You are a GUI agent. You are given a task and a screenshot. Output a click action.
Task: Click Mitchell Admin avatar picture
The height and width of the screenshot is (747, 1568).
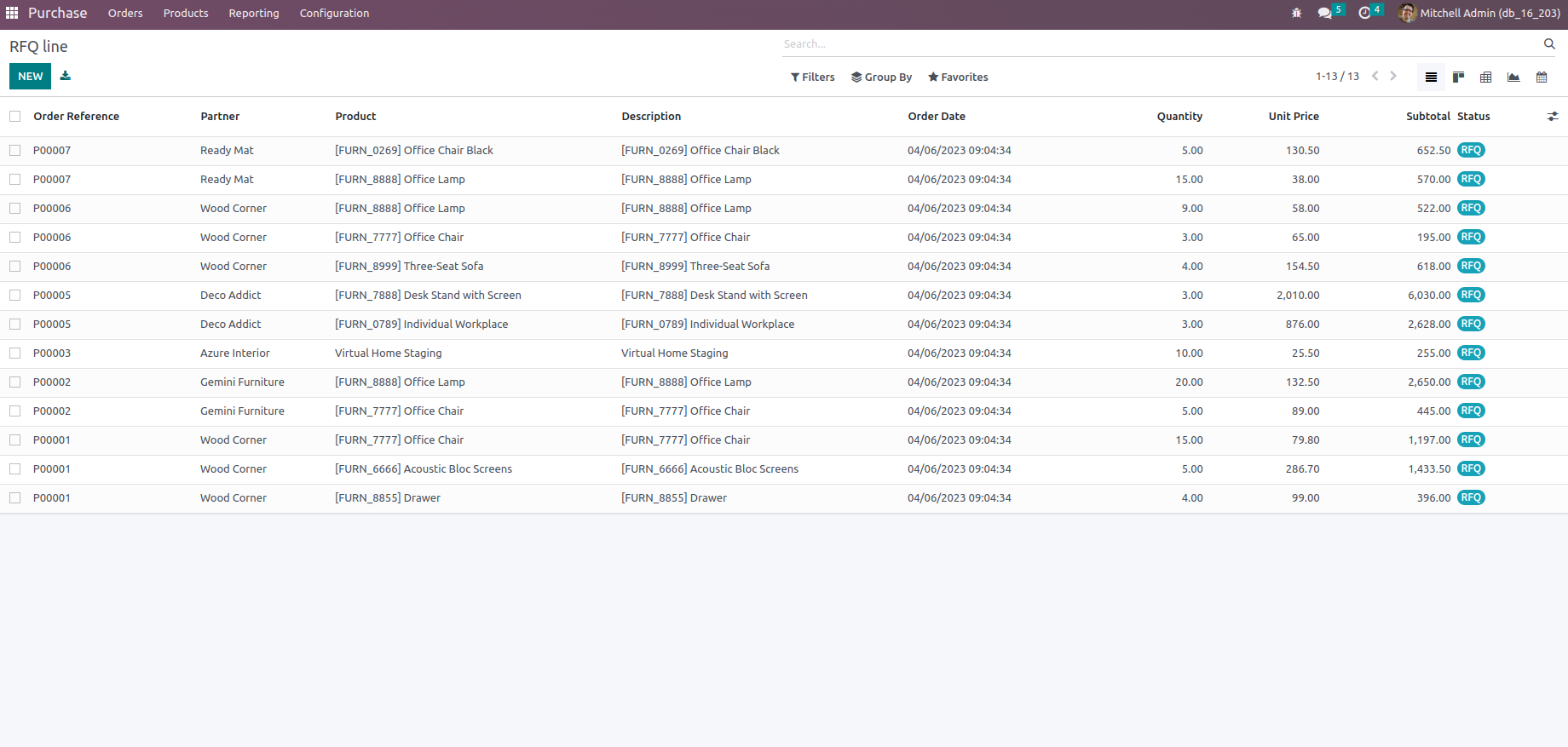point(1408,13)
